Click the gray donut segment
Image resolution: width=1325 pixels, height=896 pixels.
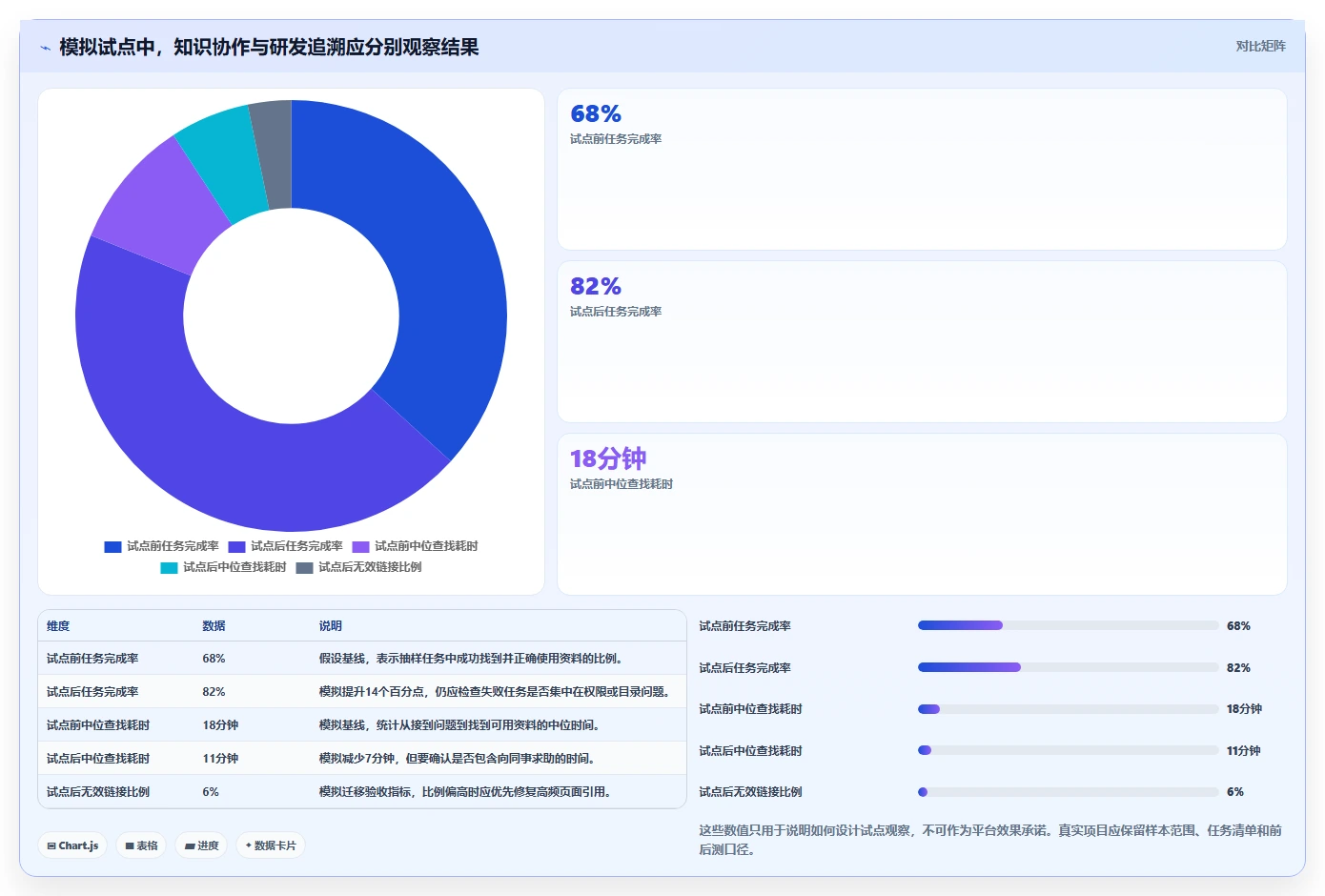(x=275, y=154)
